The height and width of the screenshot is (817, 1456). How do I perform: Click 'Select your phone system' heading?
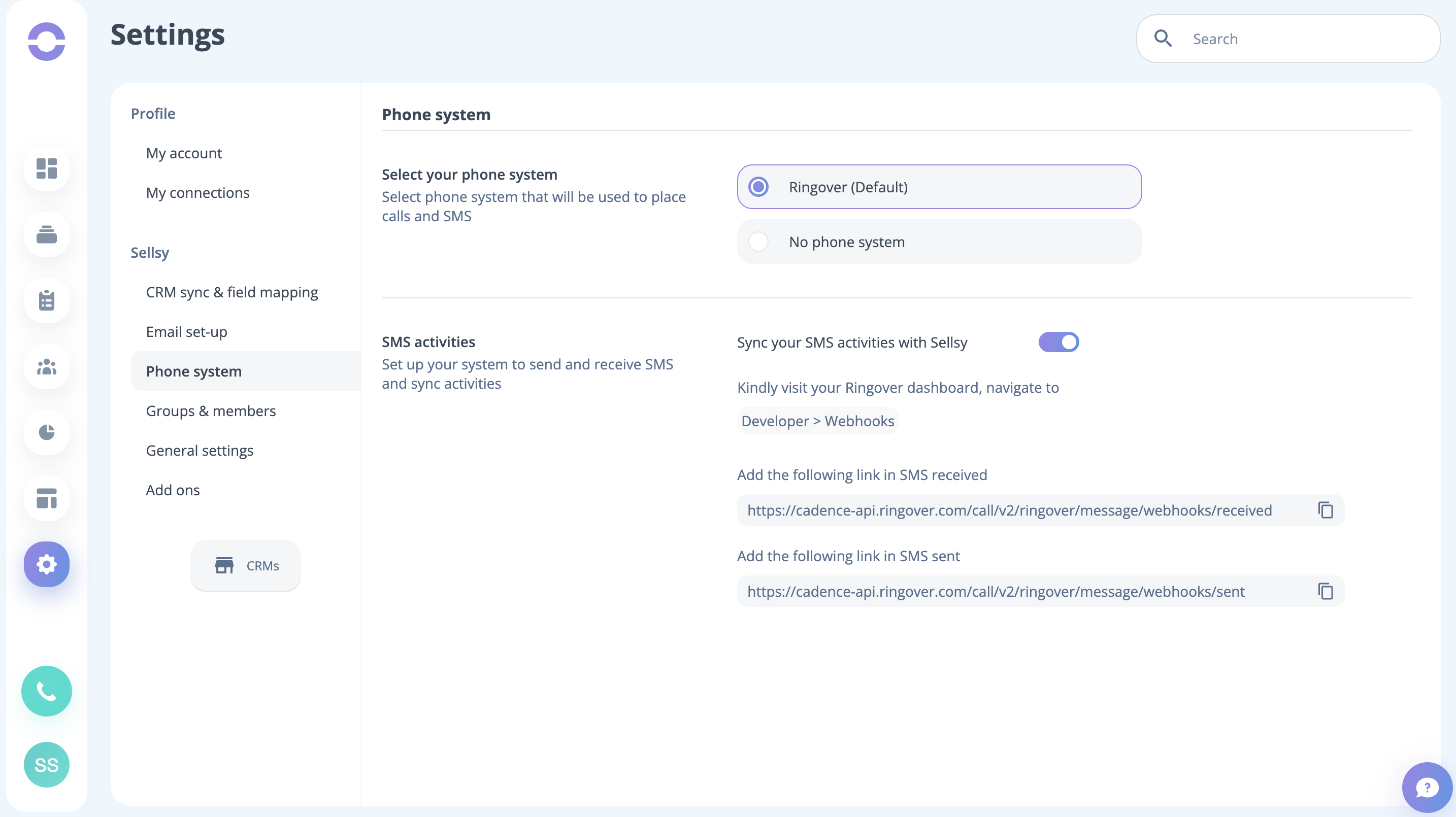tap(469, 175)
